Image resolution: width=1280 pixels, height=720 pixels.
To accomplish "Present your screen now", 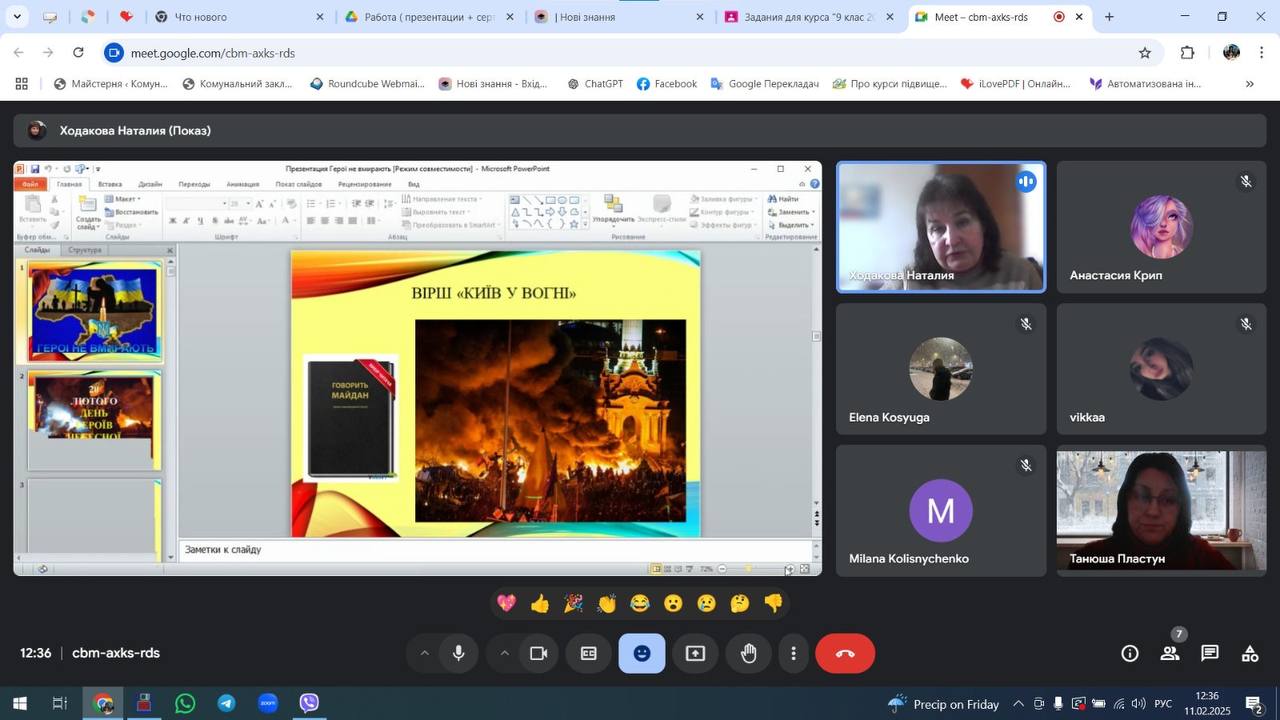I will pos(695,654).
